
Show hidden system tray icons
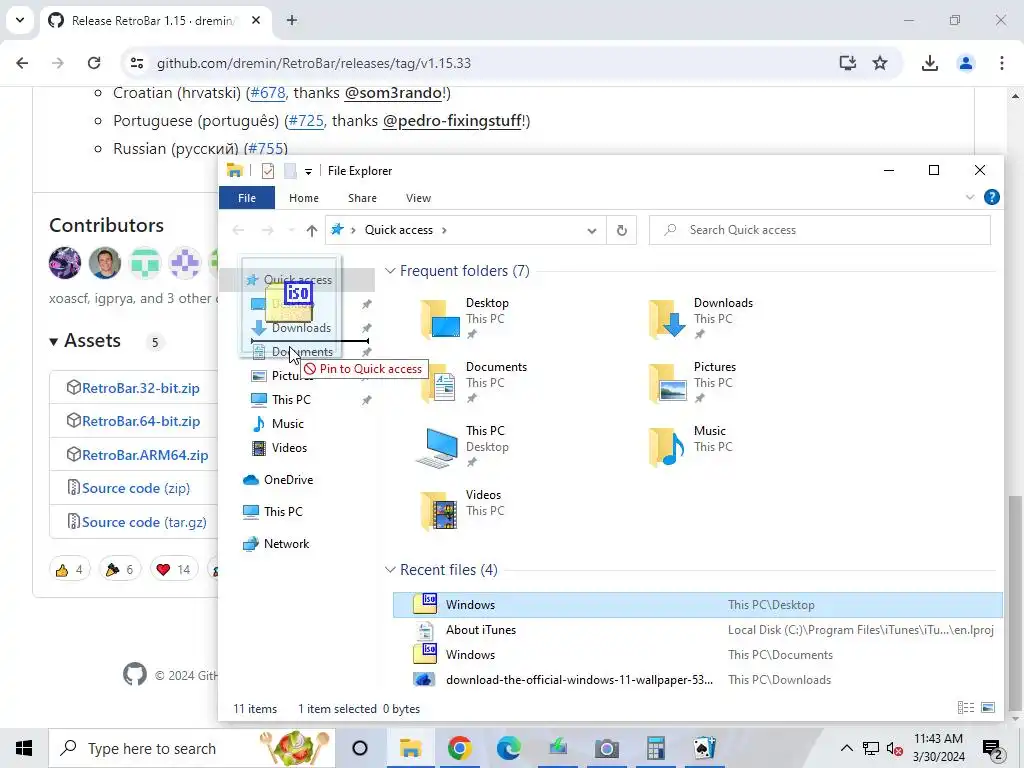(846, 748)
